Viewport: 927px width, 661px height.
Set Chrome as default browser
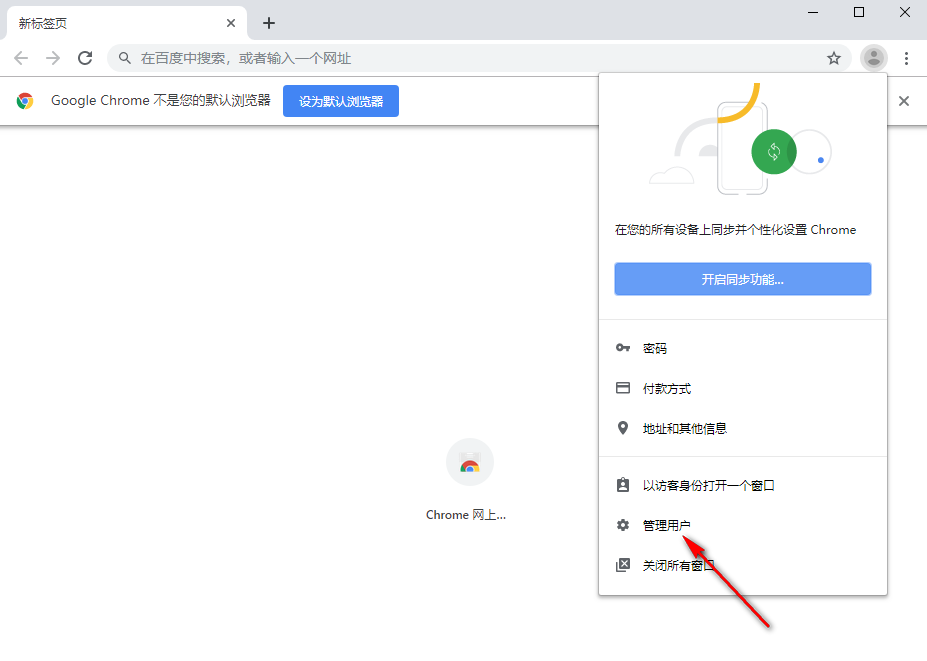click(341, 101)
